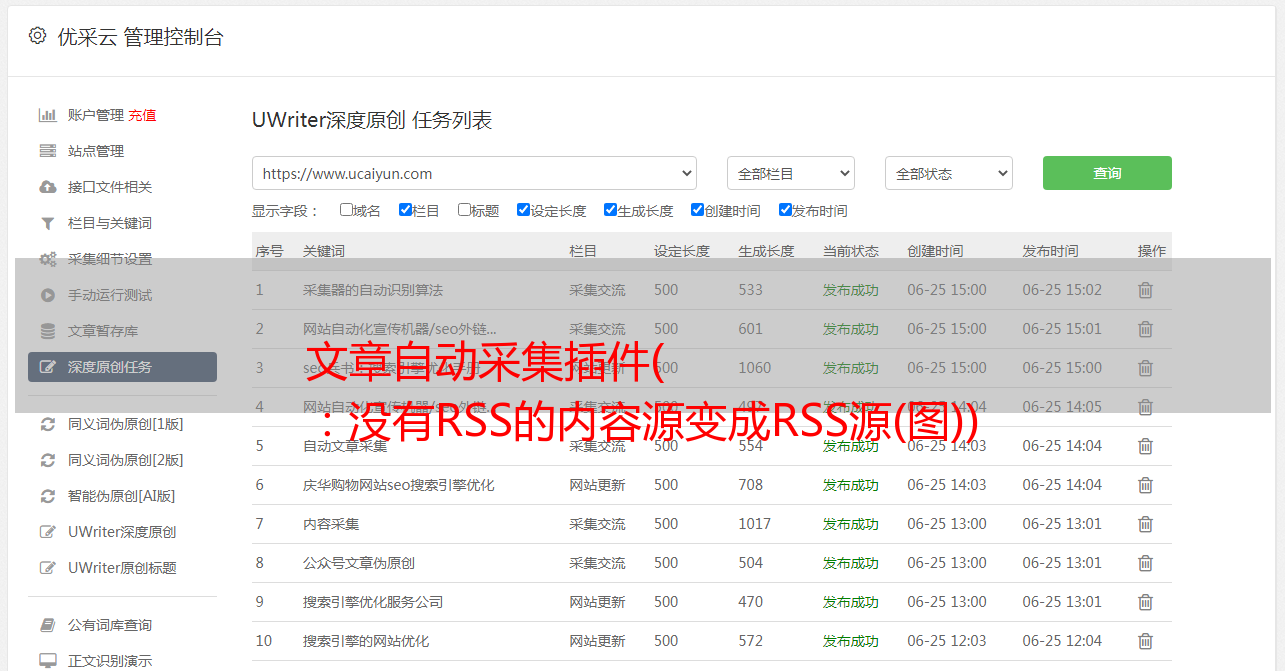
Task: Click the server icon for 站点管理
Action: (x=47, y=151)
